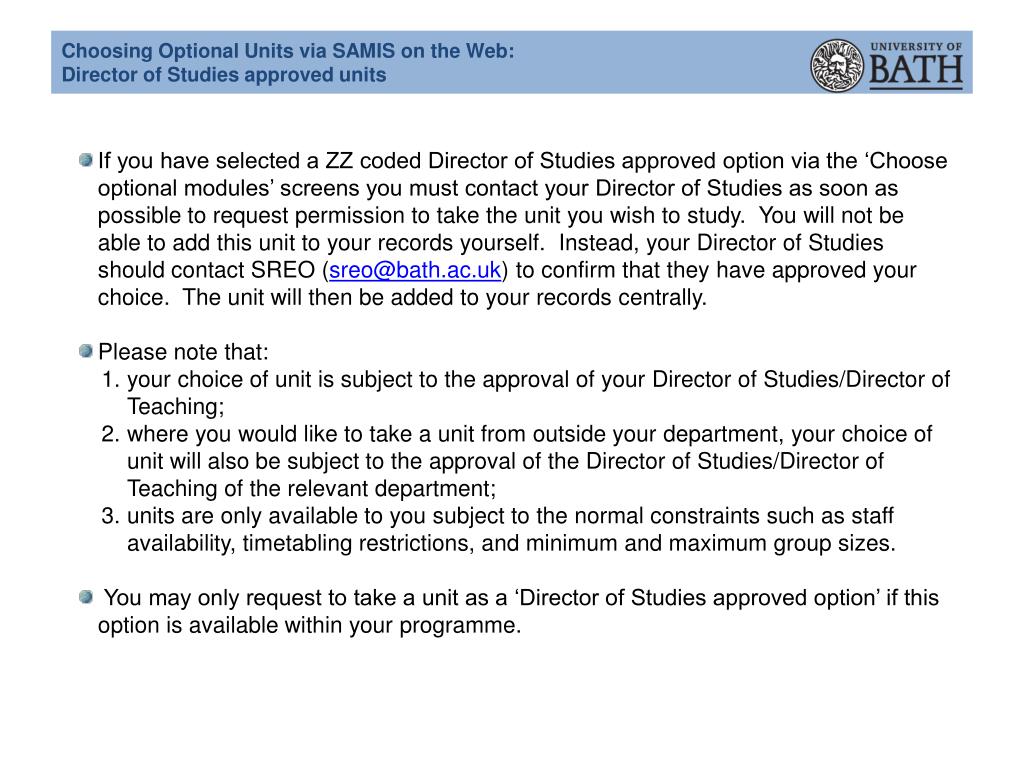Click the subtitle 'Director of Studies approved units'
Viewport: 1024px width, 768px height.
224,75
